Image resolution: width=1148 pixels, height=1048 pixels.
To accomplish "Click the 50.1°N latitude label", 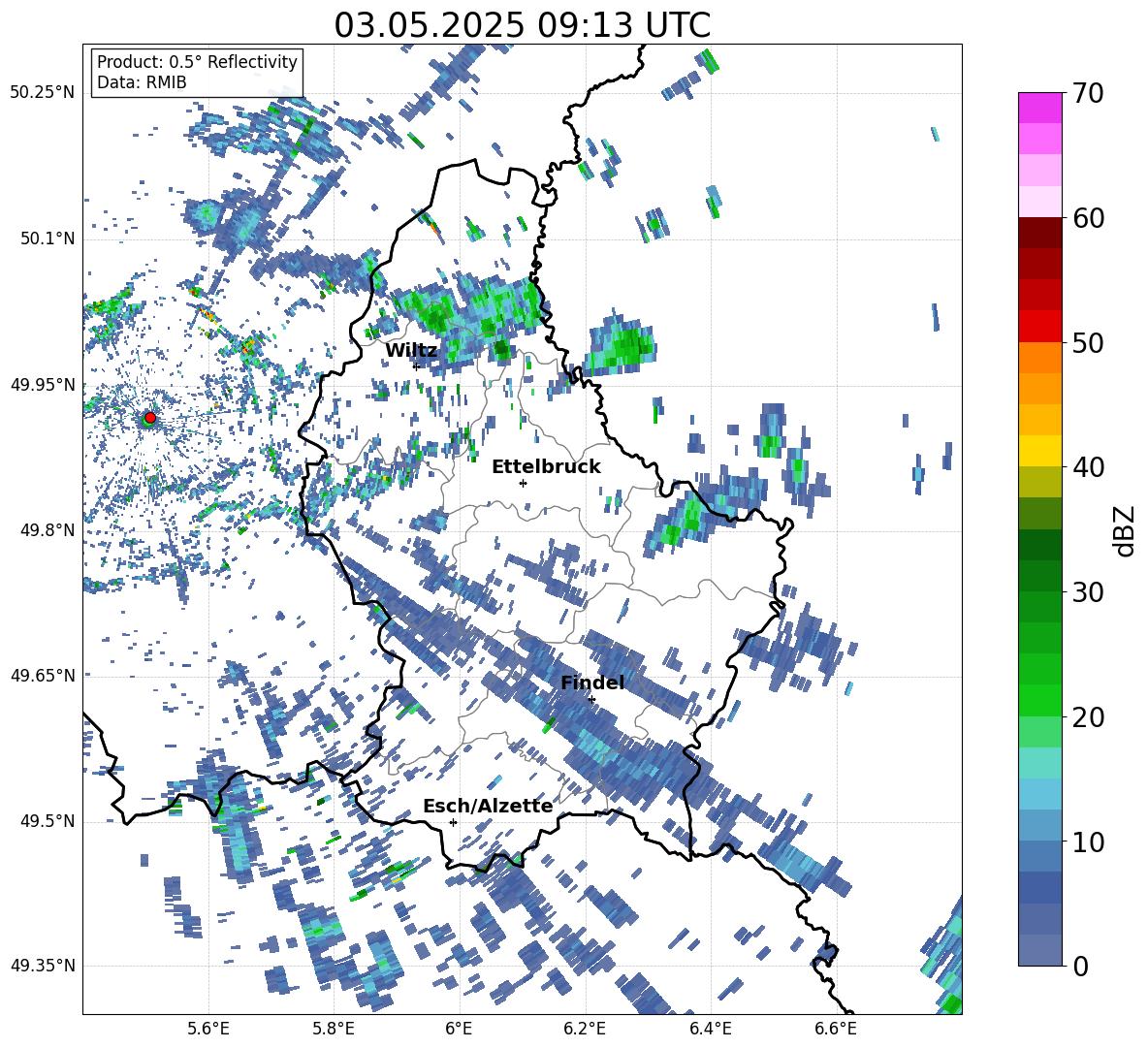I will click(47, 239).
